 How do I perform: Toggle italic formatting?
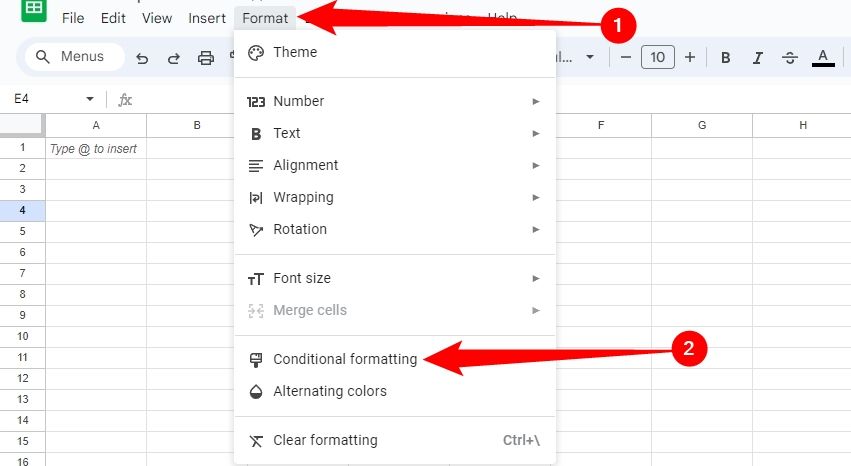(758, 58)
